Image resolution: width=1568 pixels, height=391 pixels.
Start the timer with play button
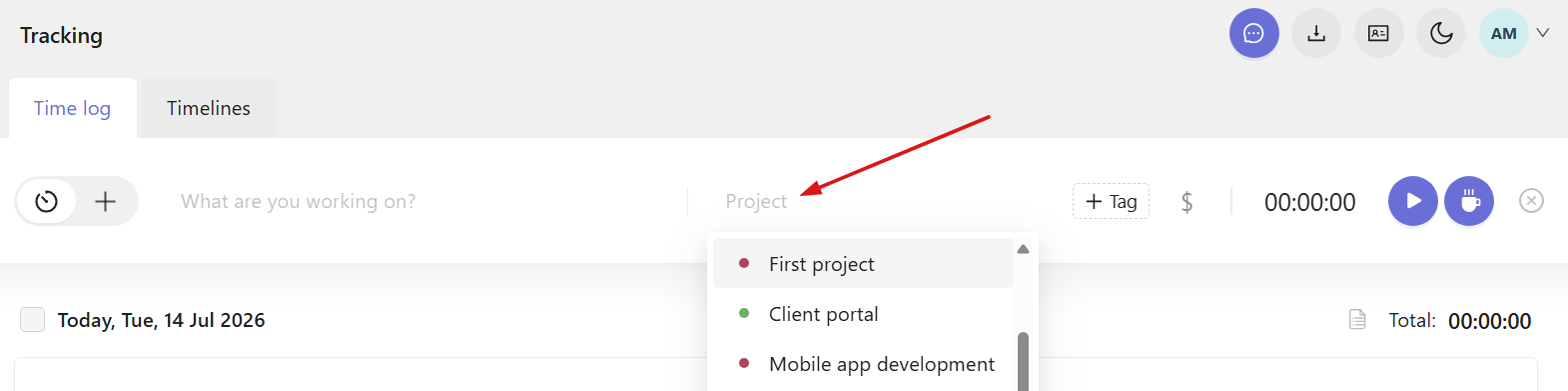click(x=1413, y=201)
